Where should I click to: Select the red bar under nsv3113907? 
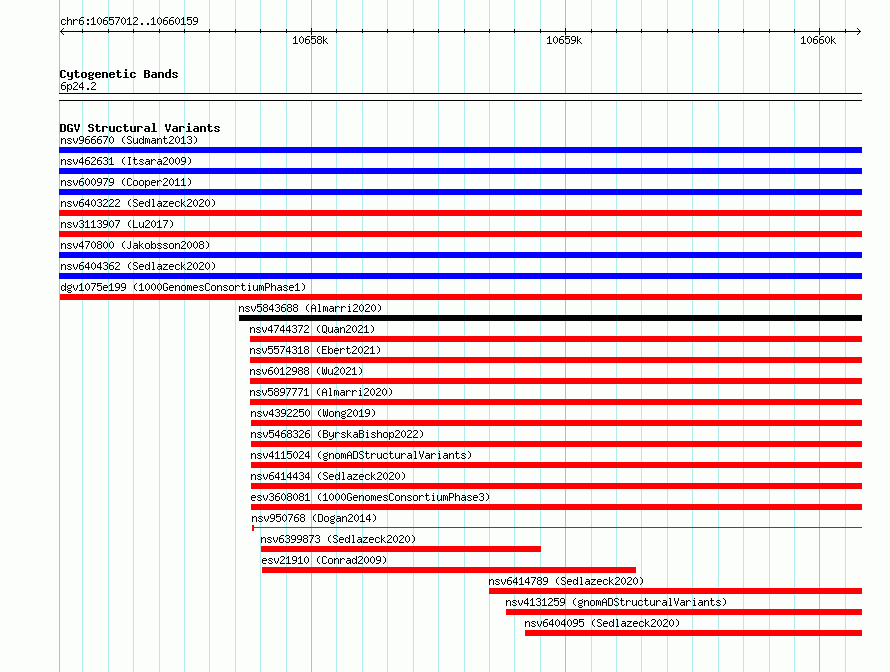tap(460, 234)
